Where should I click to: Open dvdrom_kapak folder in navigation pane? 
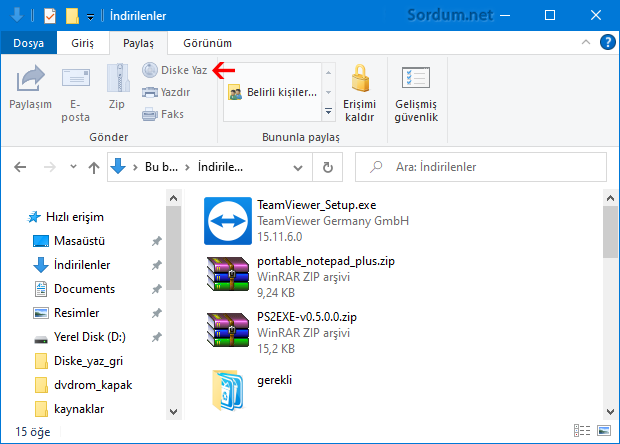(x=83, y=385)
